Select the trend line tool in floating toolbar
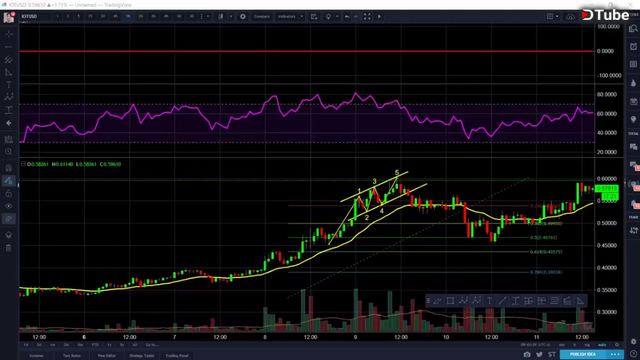 (x=502, y=301)
